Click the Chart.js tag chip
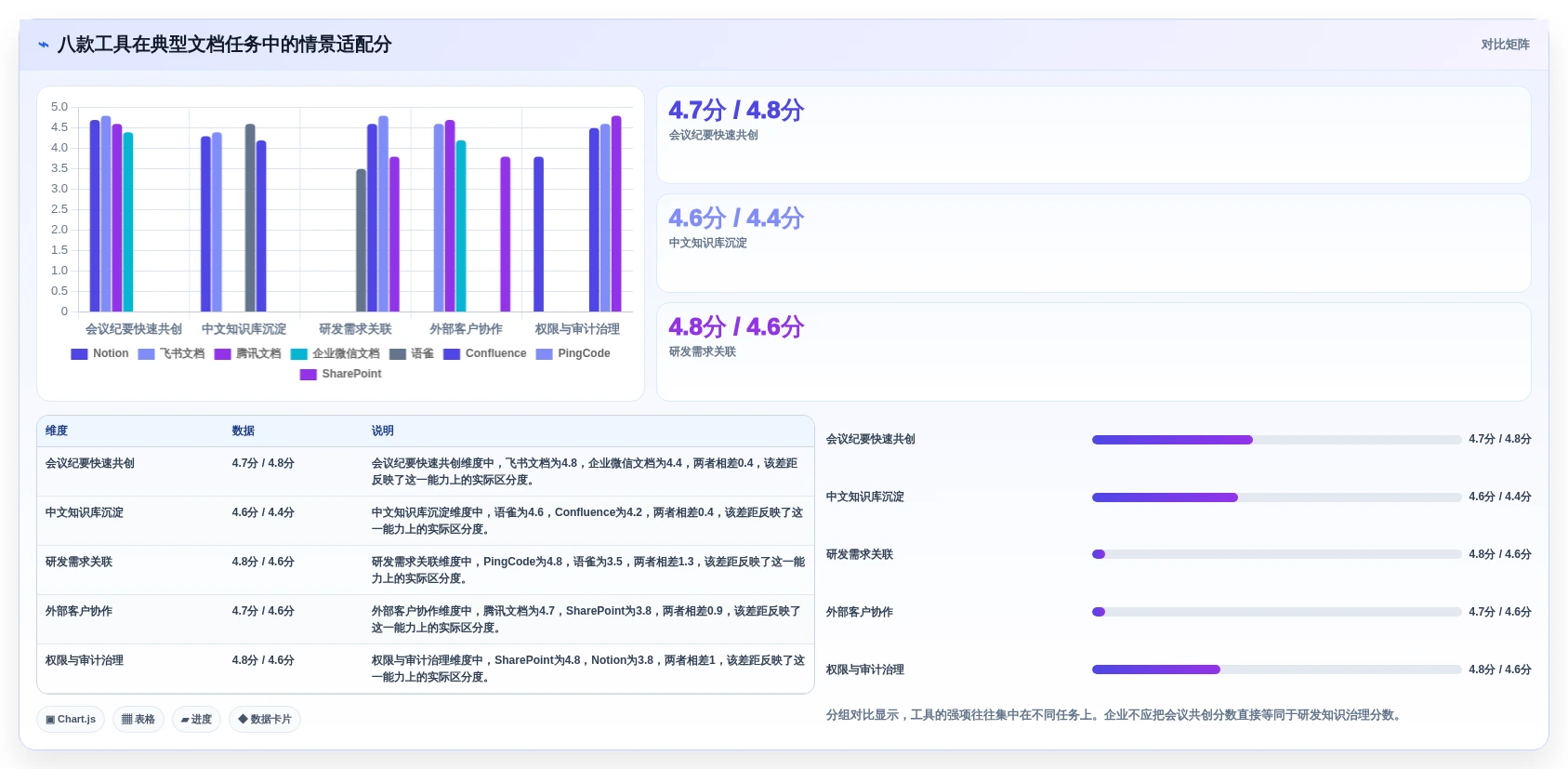The height and width of the screenshot is (769, 1568). (x=71, y=719)
